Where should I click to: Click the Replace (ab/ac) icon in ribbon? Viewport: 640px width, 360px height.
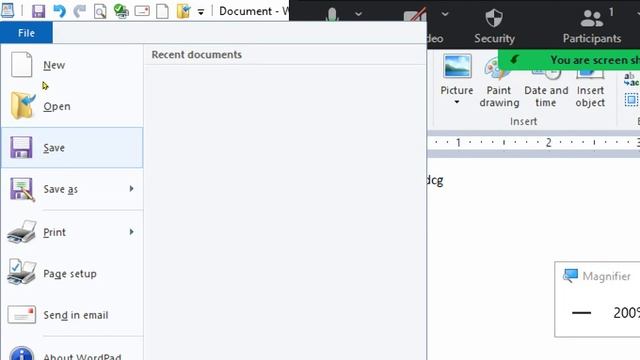(631, 79)
